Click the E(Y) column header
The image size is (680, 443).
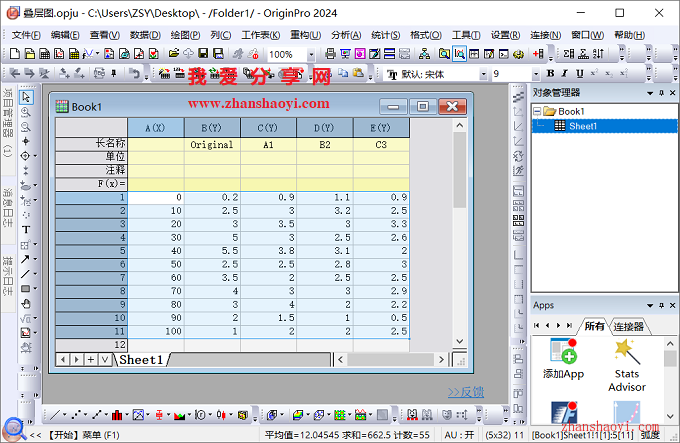(381, 127)
